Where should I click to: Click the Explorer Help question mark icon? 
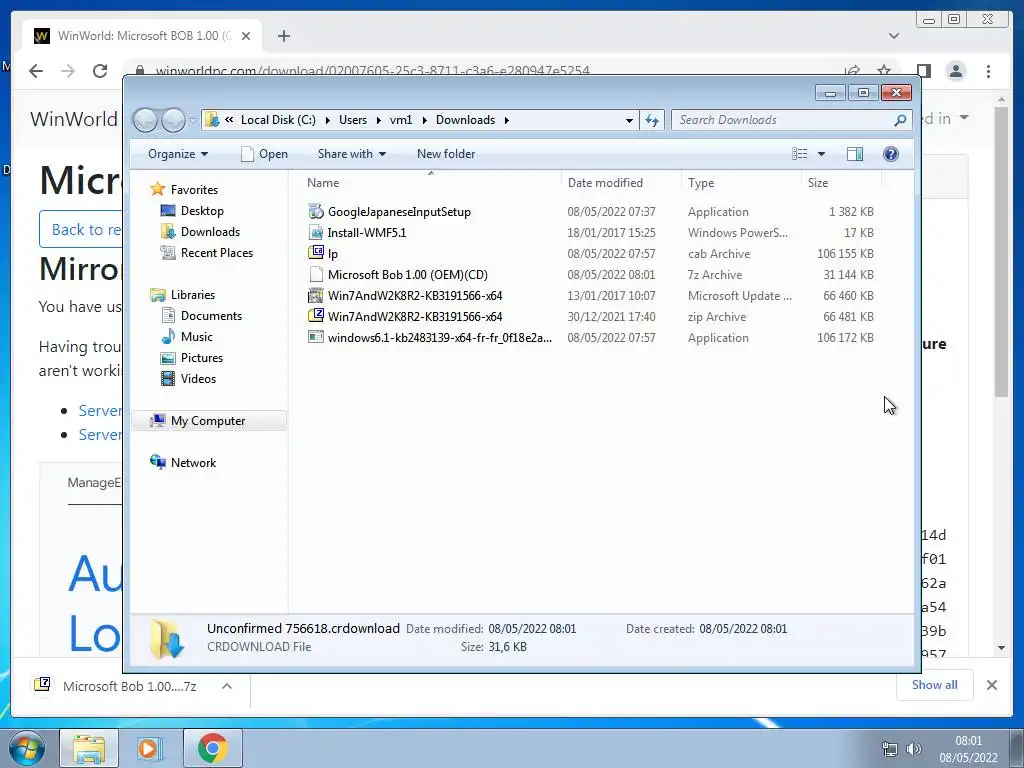891,153
